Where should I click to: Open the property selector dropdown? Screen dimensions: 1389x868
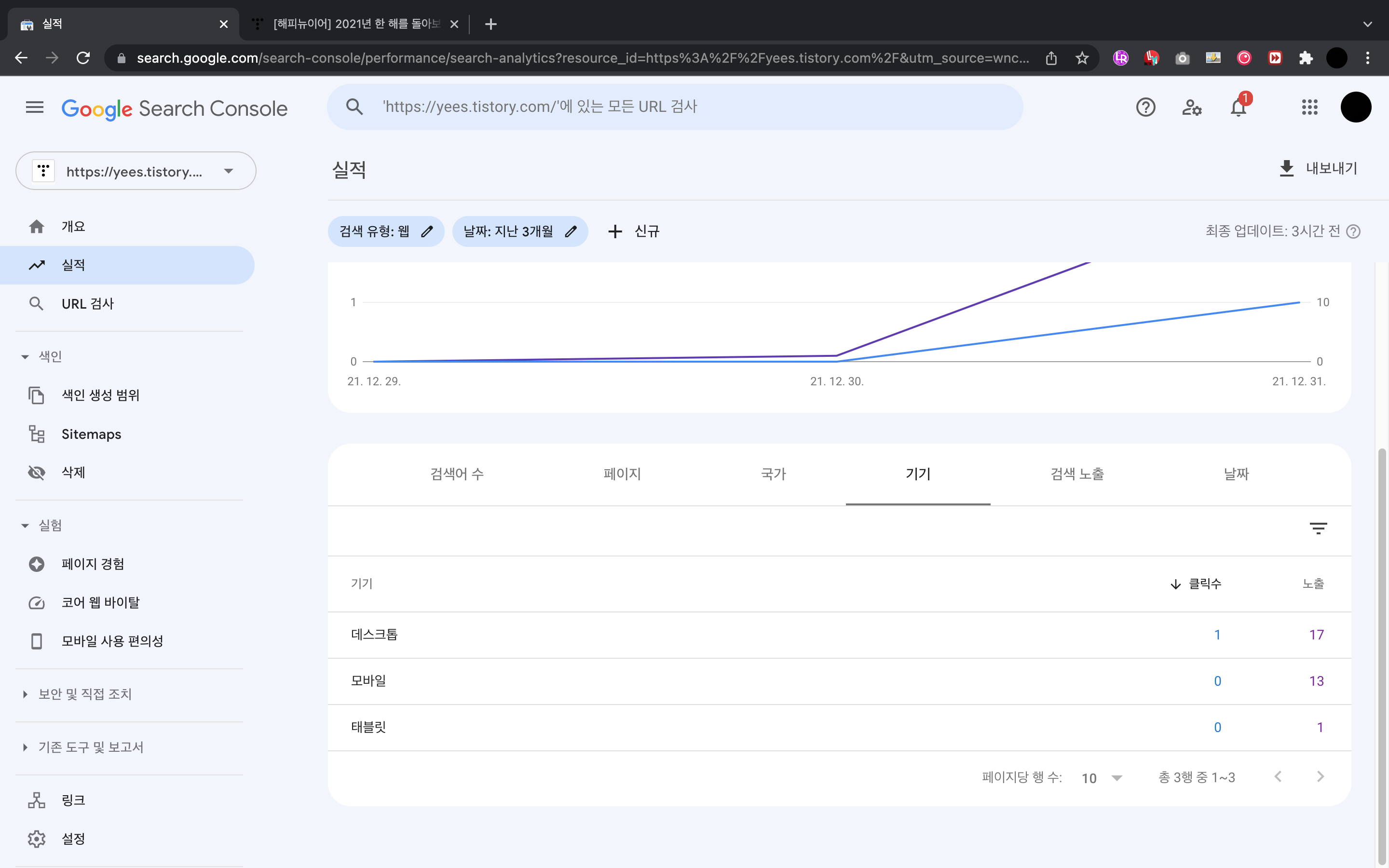point(136,171)
